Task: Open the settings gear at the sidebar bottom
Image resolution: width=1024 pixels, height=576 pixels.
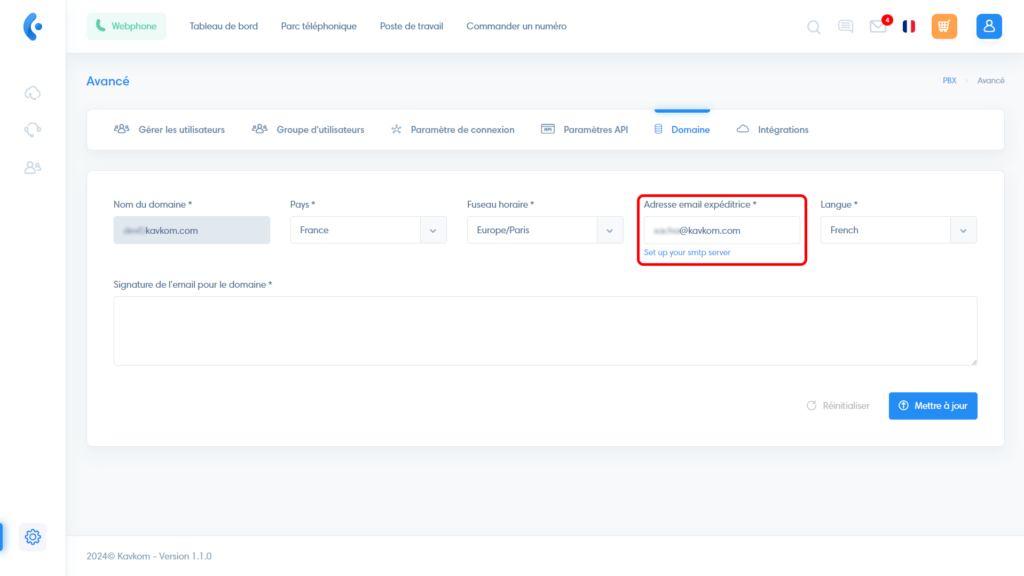Action: [x=32, y=537]
